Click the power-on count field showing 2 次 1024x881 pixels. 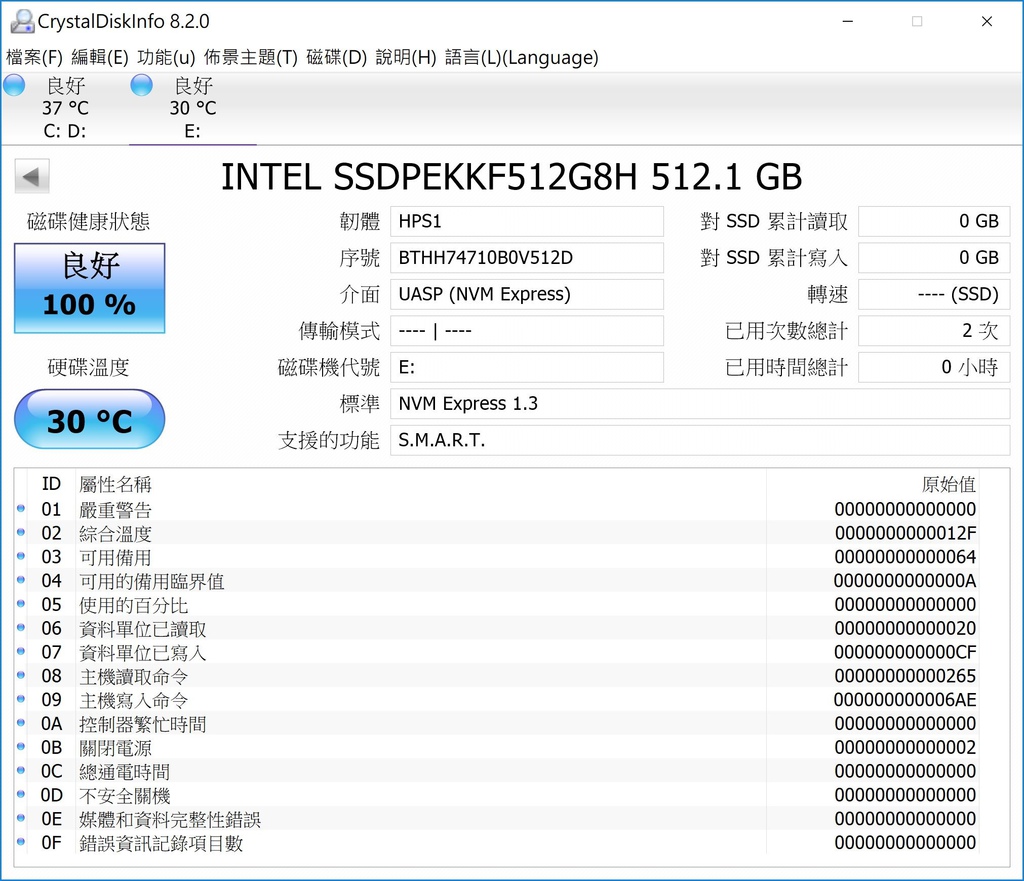point(934,331)
